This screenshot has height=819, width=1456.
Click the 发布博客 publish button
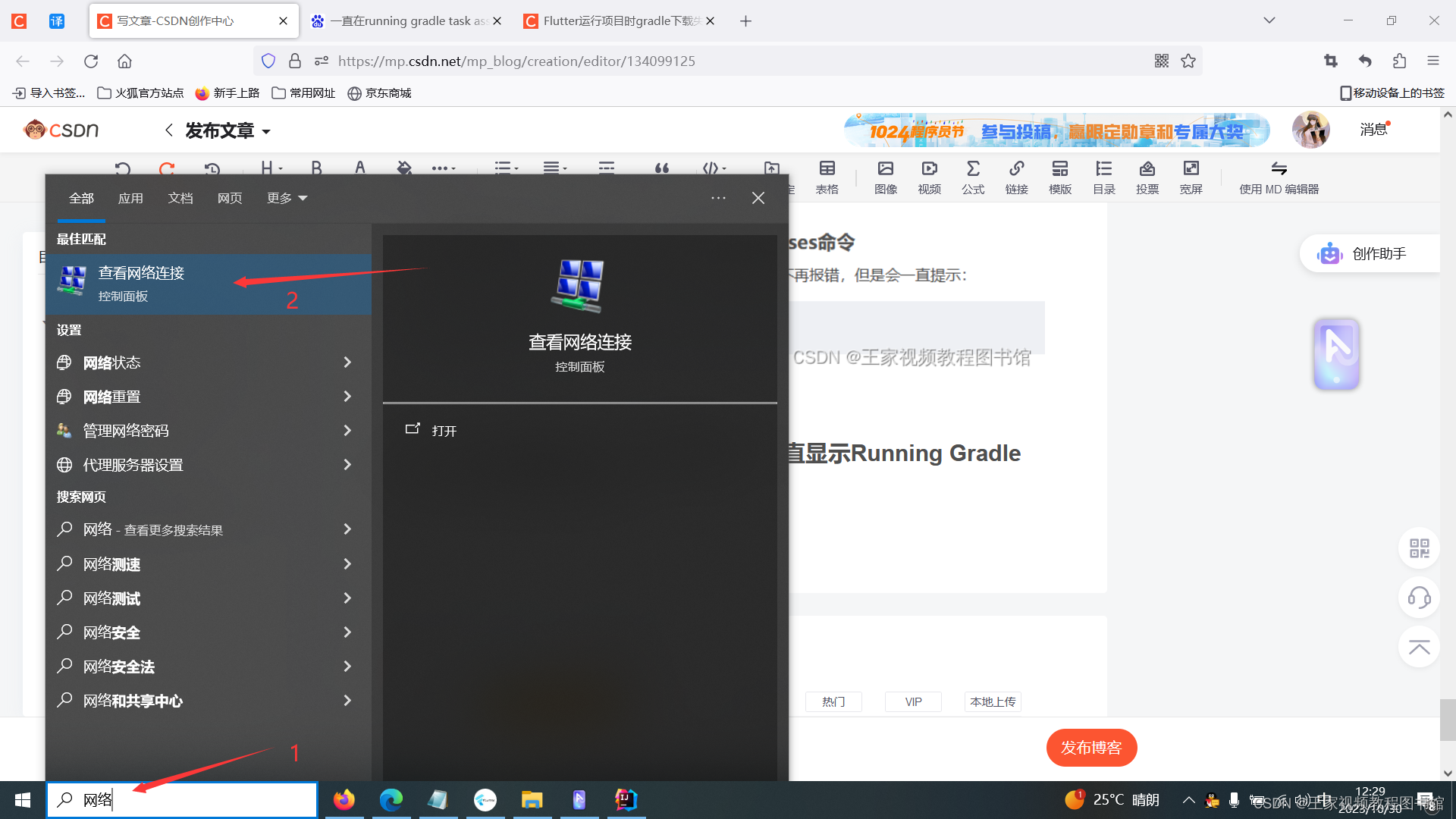pyautogui.click(x=1091, y=747)
